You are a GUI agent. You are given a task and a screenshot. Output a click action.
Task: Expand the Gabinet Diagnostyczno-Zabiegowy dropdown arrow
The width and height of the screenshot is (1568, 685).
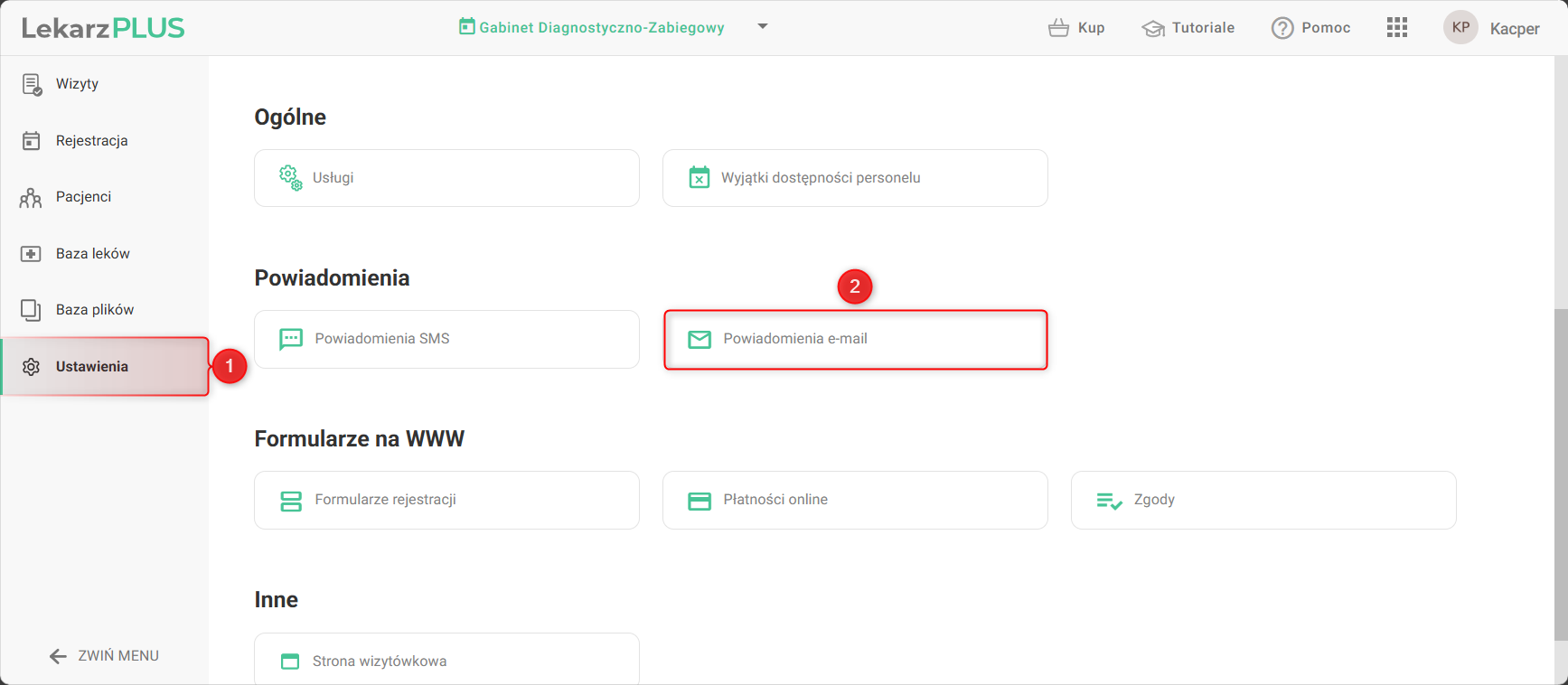pyautogui.click(x=763, y=27)
